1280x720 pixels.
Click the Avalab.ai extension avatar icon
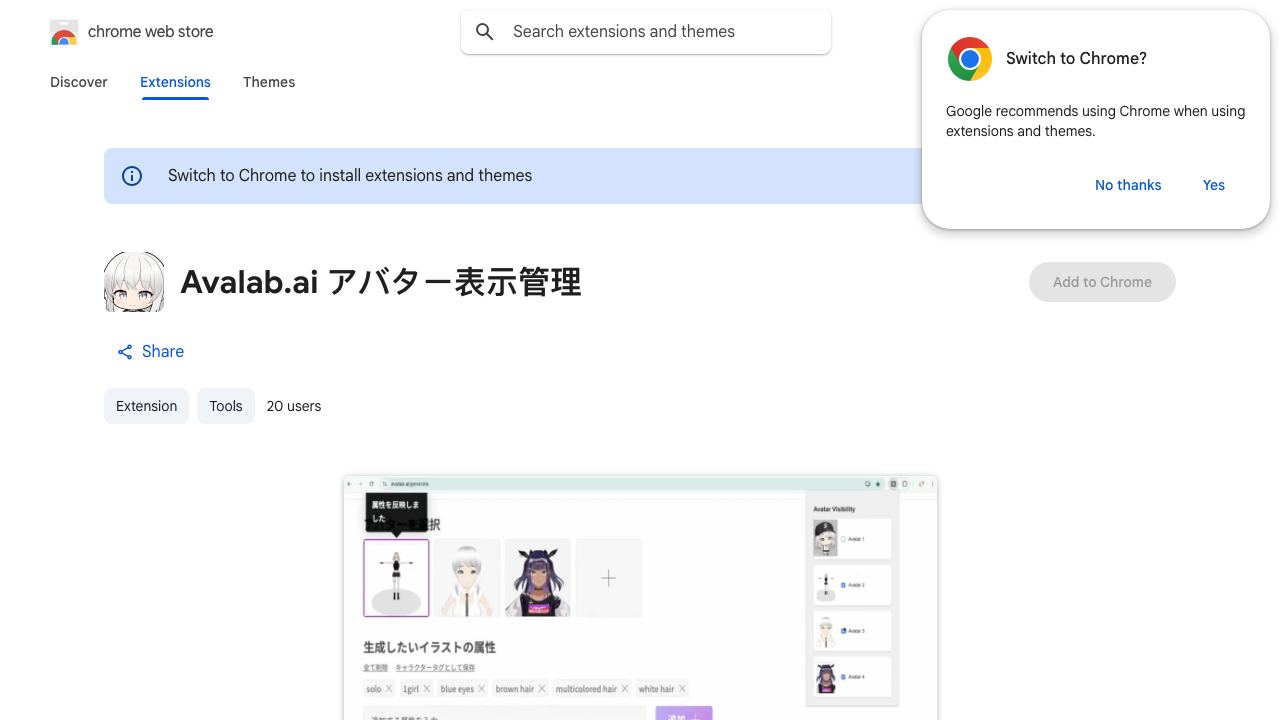pos(134,282)
